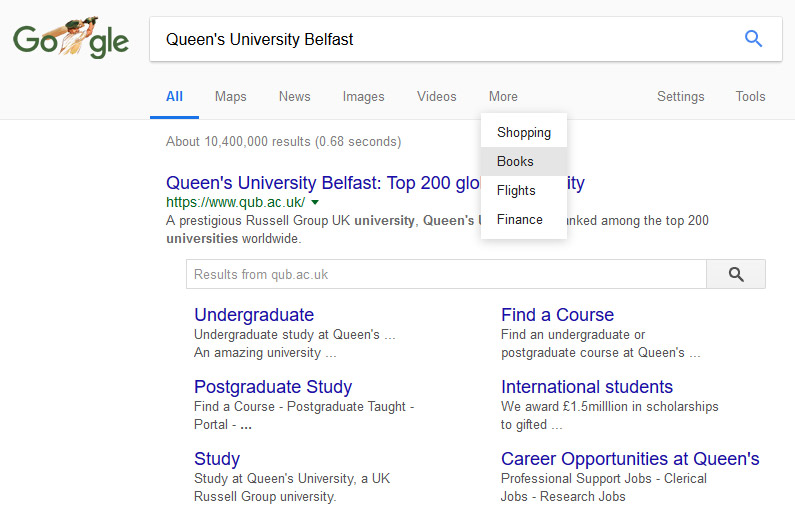Open Settings menu
Viewport: 795px width, 516px height.
coord(680,96)
